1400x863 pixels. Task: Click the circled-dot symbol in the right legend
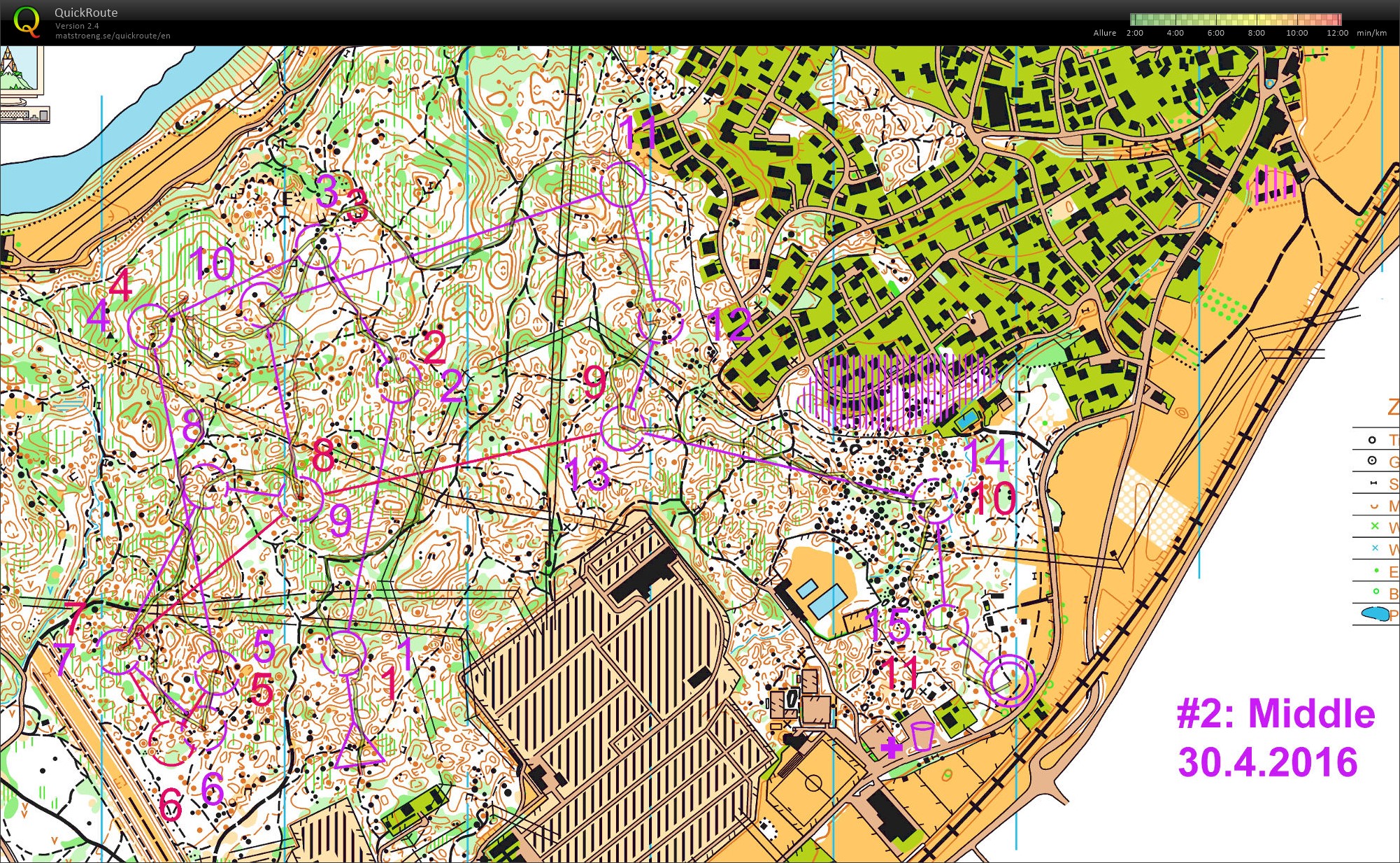pos(1372,461)
